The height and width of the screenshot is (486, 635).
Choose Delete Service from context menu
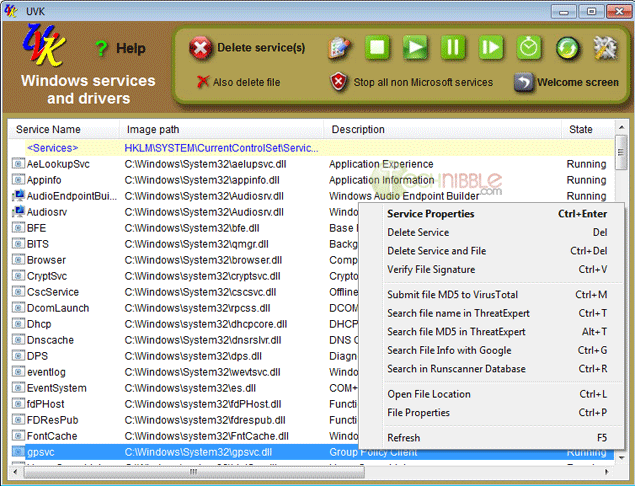[x=497, y=232]
